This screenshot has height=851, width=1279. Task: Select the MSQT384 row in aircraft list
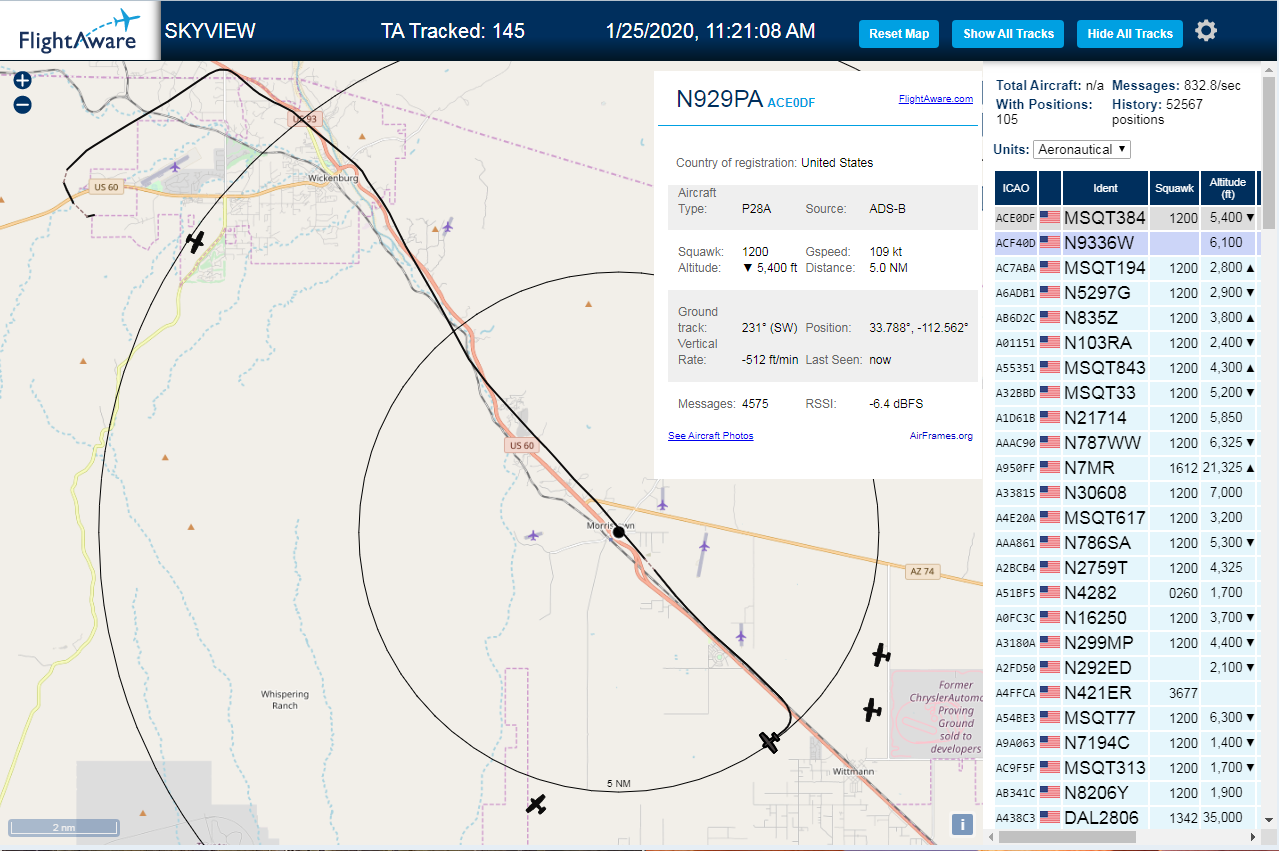pyautogui.click(x=1125, y=217)
